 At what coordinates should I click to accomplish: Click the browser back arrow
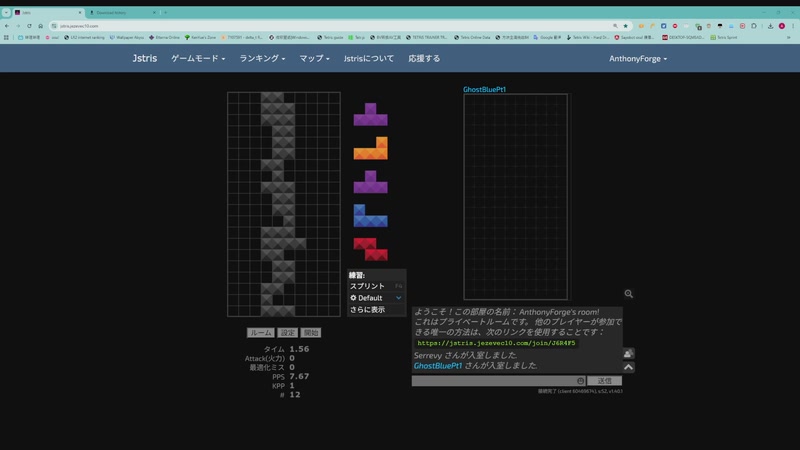[7, 26]
